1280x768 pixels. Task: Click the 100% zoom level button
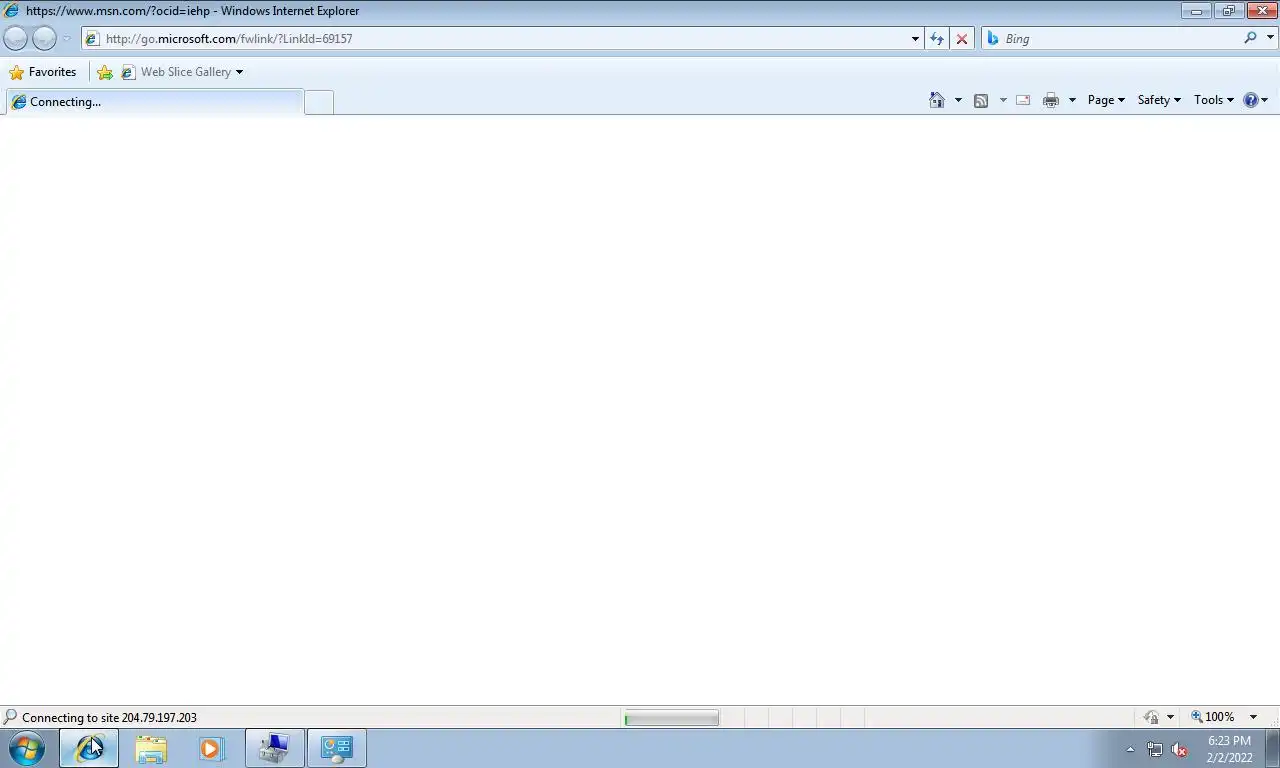click(x=1213, y=717)
